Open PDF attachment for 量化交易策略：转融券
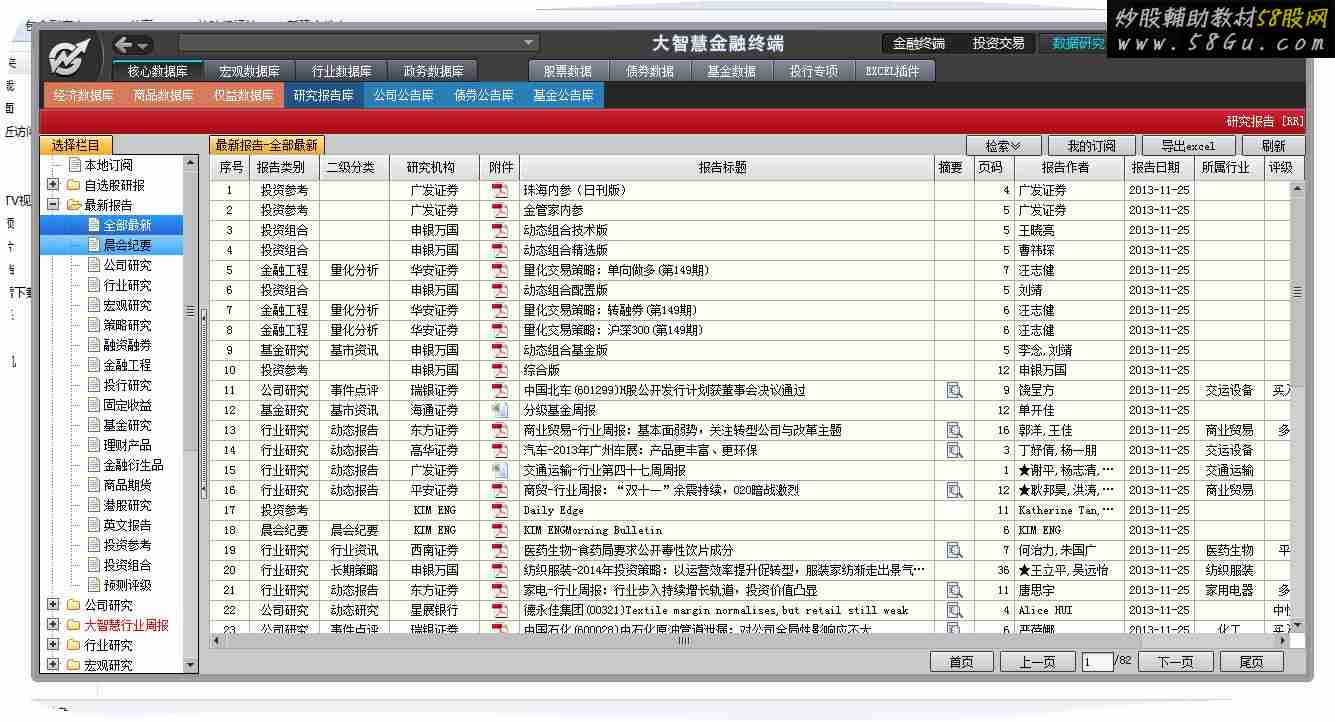This screenshot has width=1335, height=721. click(500, 310)
